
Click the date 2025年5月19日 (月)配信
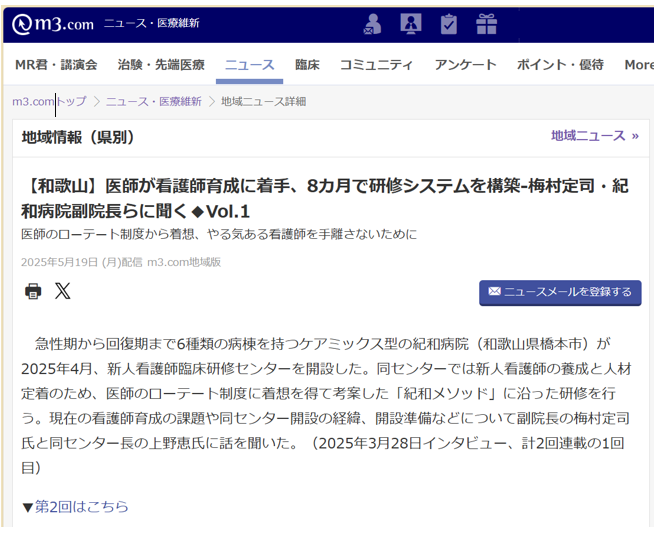(82, 262)
